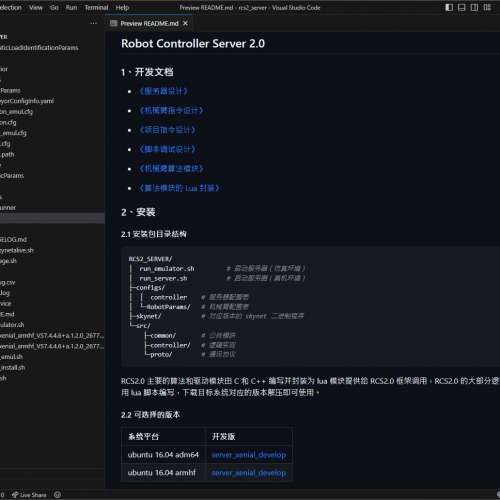Open the Go menu
500x500 pixels.
pyautogui.click(x=54, y=7)
